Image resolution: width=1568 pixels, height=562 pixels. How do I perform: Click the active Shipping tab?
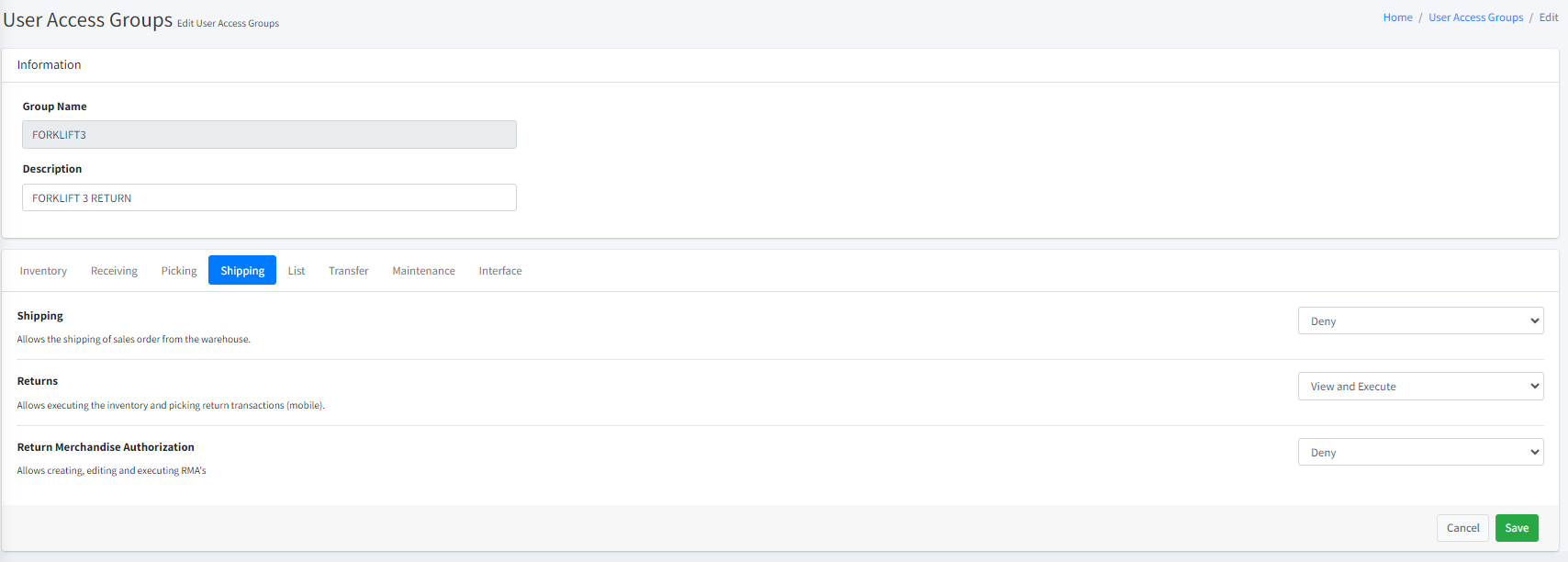pos(242,271)
